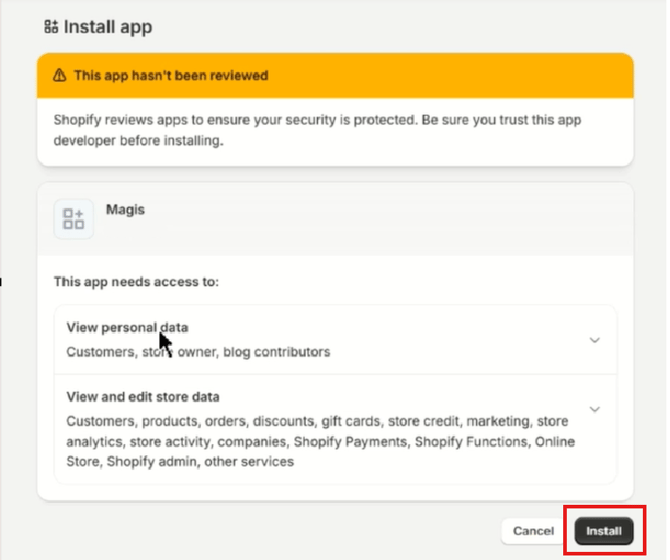This screenshot has width=670, height=560.
Task: Click the Install app page title
Action: (108, 27)
